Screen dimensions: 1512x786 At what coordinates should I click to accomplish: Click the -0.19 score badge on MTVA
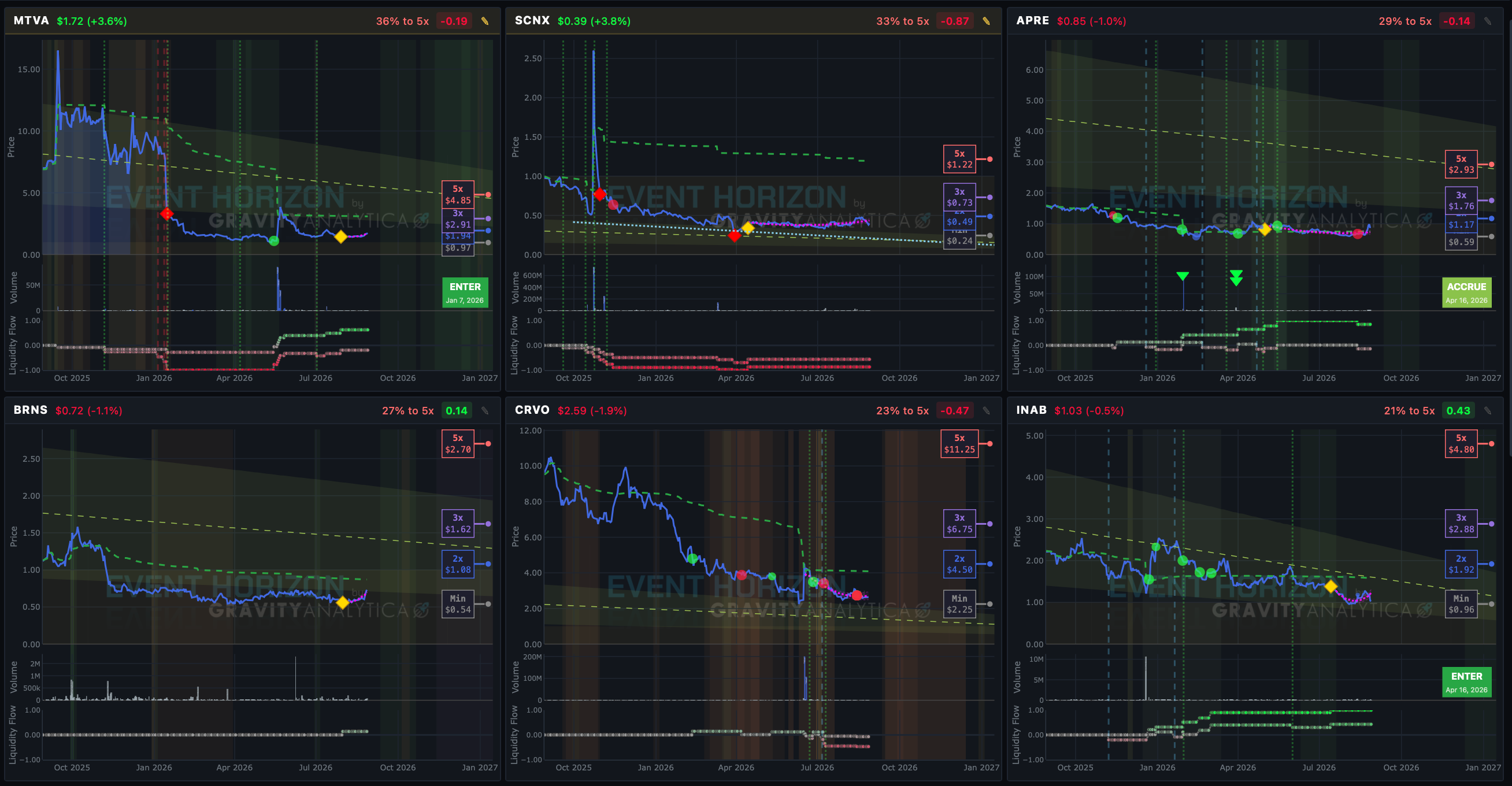(x=454, y=21)
